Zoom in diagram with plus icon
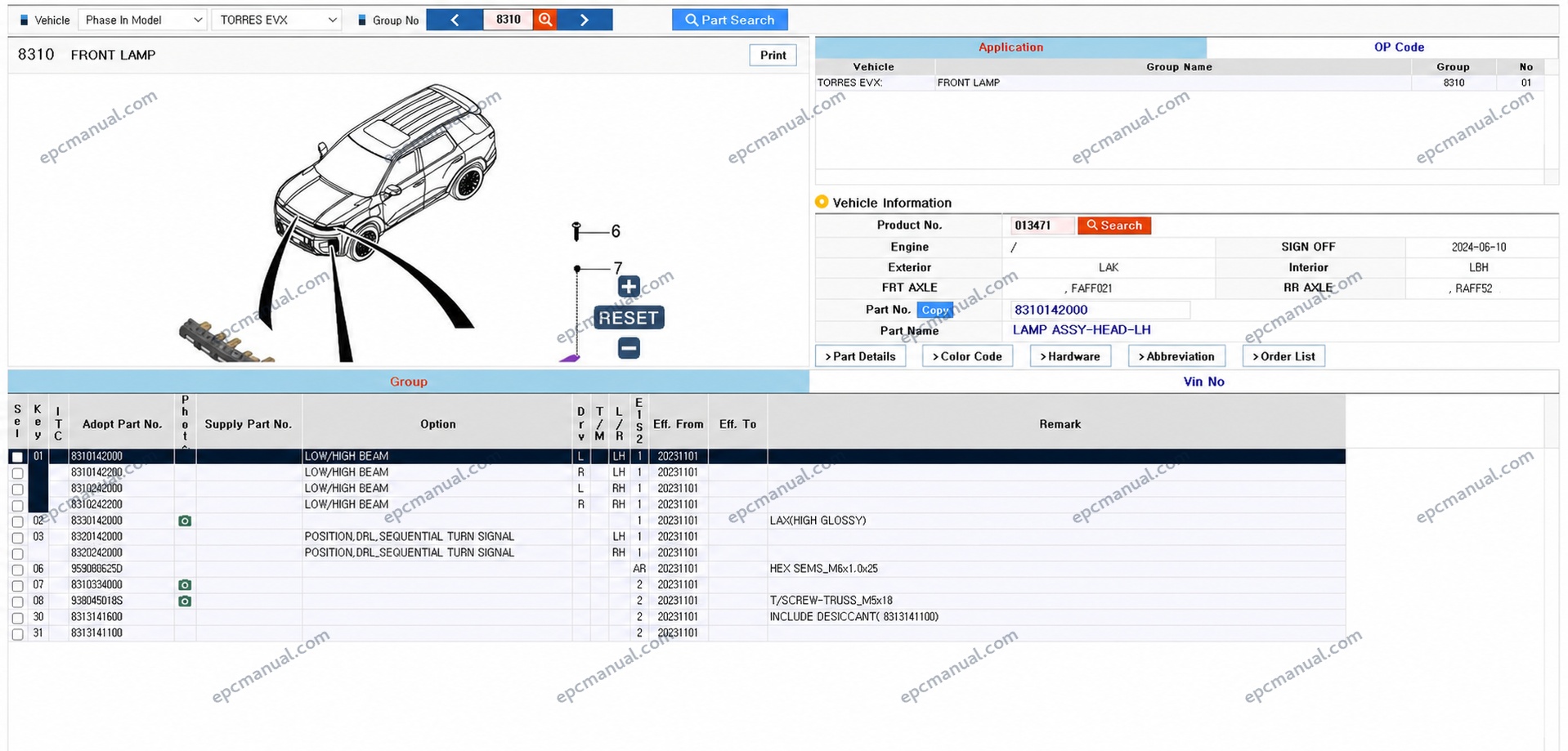The height and width of the screenshot is (751, 1568). click(629, 287)
